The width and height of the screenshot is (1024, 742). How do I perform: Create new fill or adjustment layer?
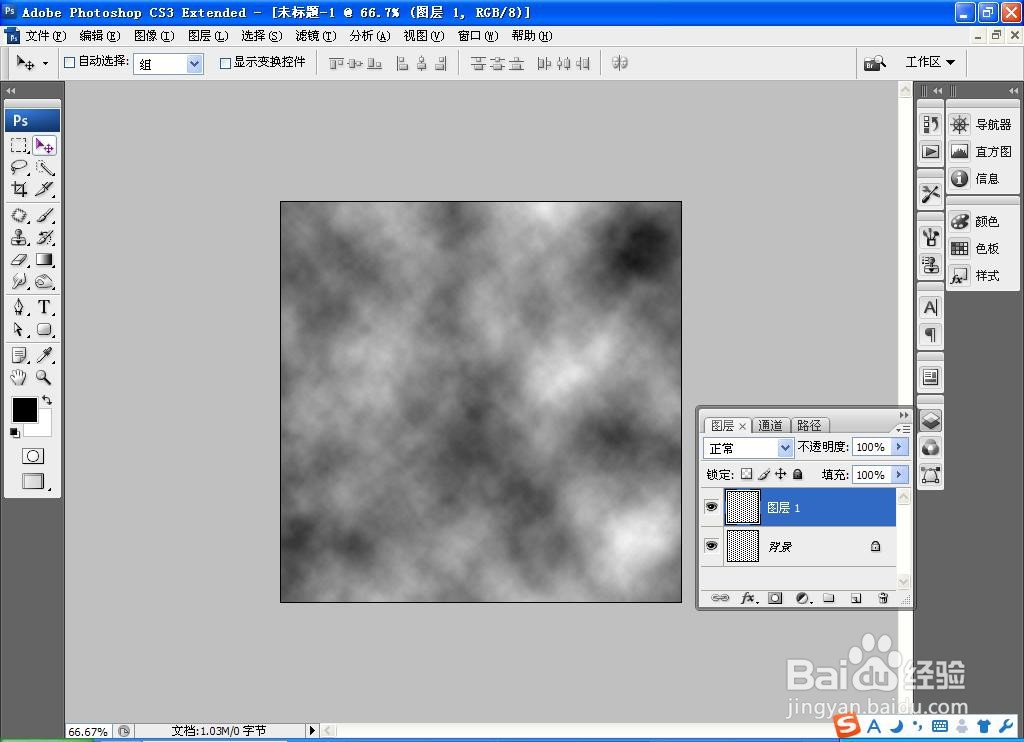(x=803, y=598)
